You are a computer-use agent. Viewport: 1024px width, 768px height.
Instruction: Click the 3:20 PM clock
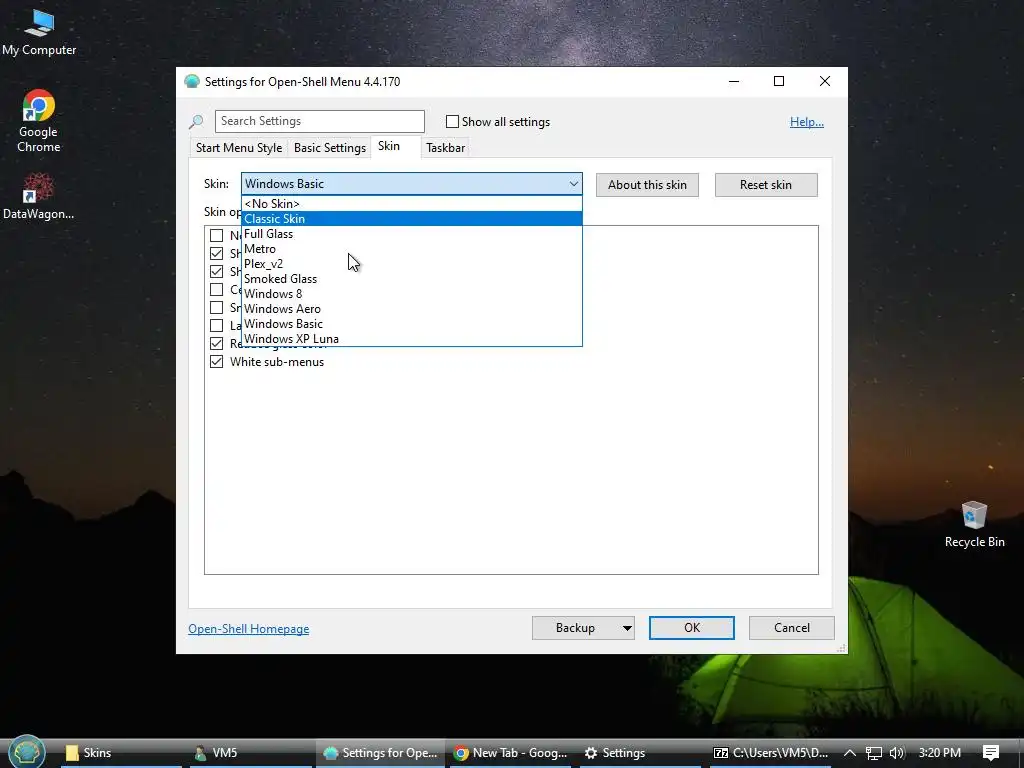click(x=939, y=753)
